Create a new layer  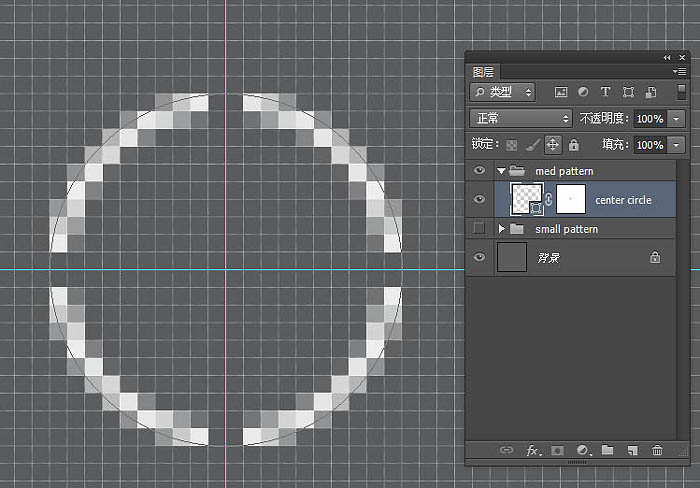[x=632, y=451]
